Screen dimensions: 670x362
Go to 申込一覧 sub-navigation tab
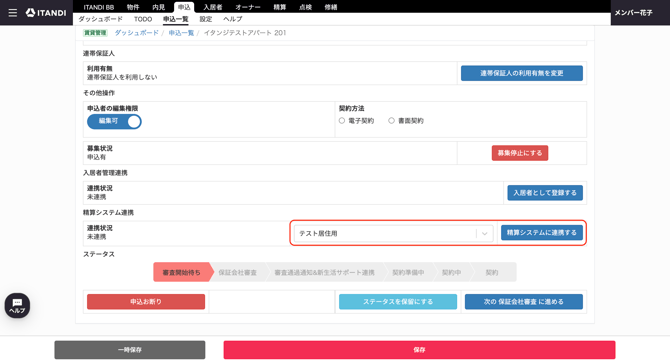coord(176,19)
